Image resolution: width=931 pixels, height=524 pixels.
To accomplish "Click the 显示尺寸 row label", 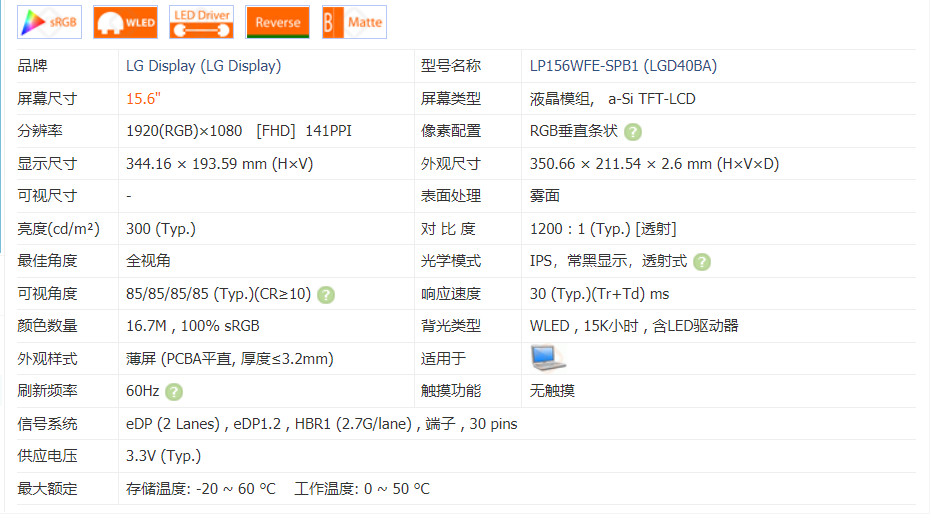I will (47, 164).
